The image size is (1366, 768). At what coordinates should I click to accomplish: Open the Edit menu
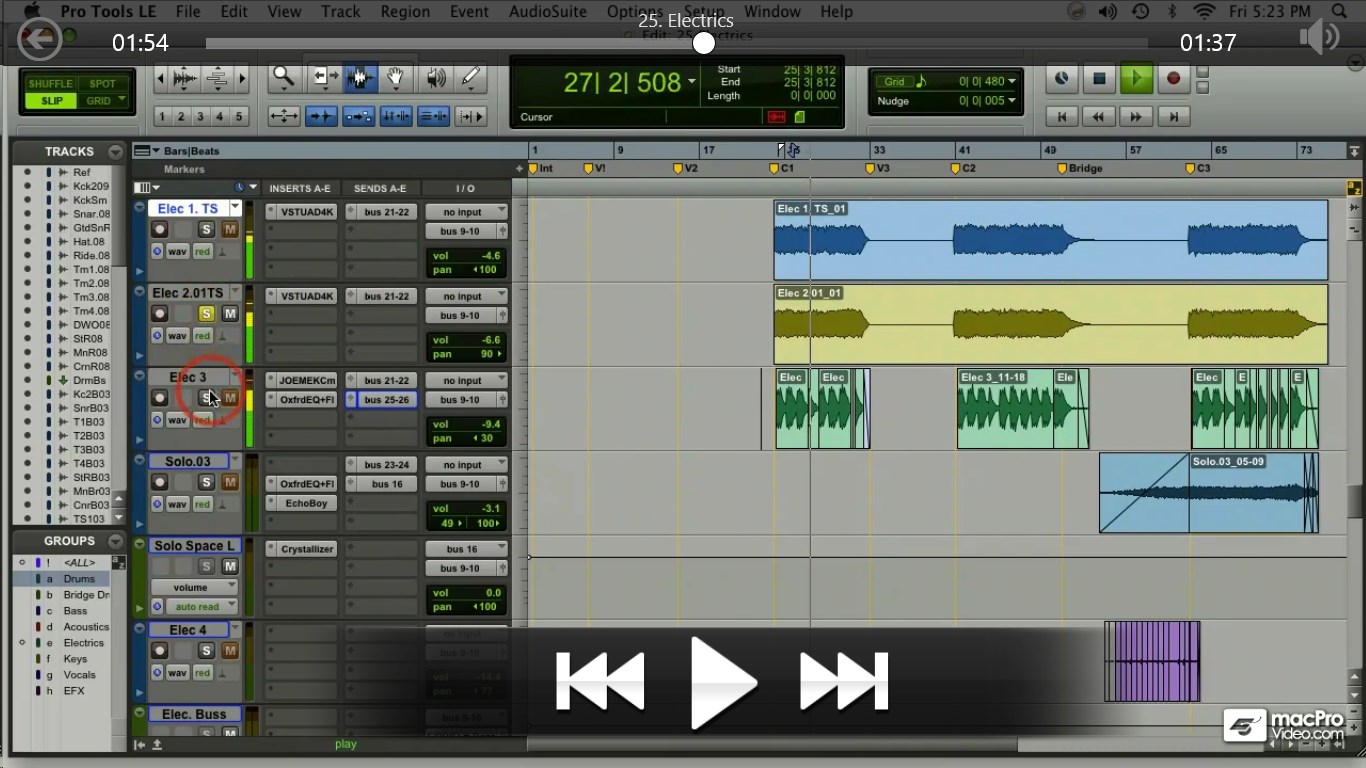point(234,12)
